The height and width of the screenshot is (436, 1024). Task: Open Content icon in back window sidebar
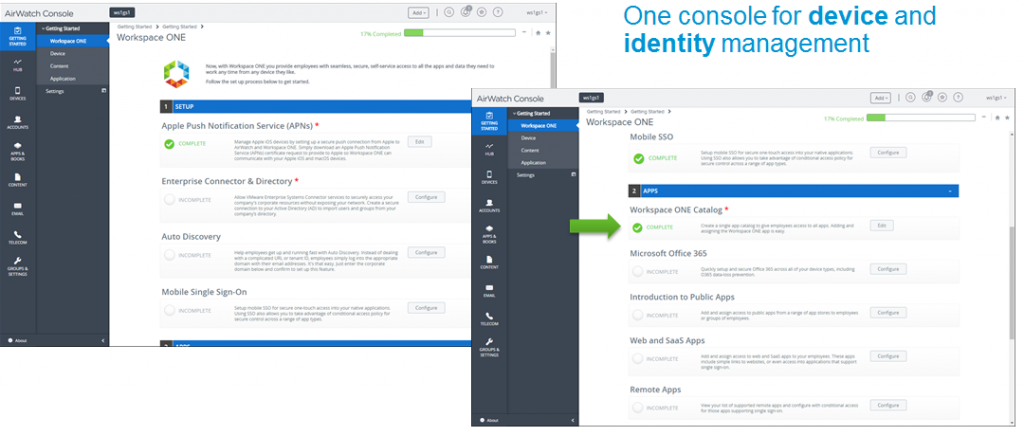[x=18, y=180]
